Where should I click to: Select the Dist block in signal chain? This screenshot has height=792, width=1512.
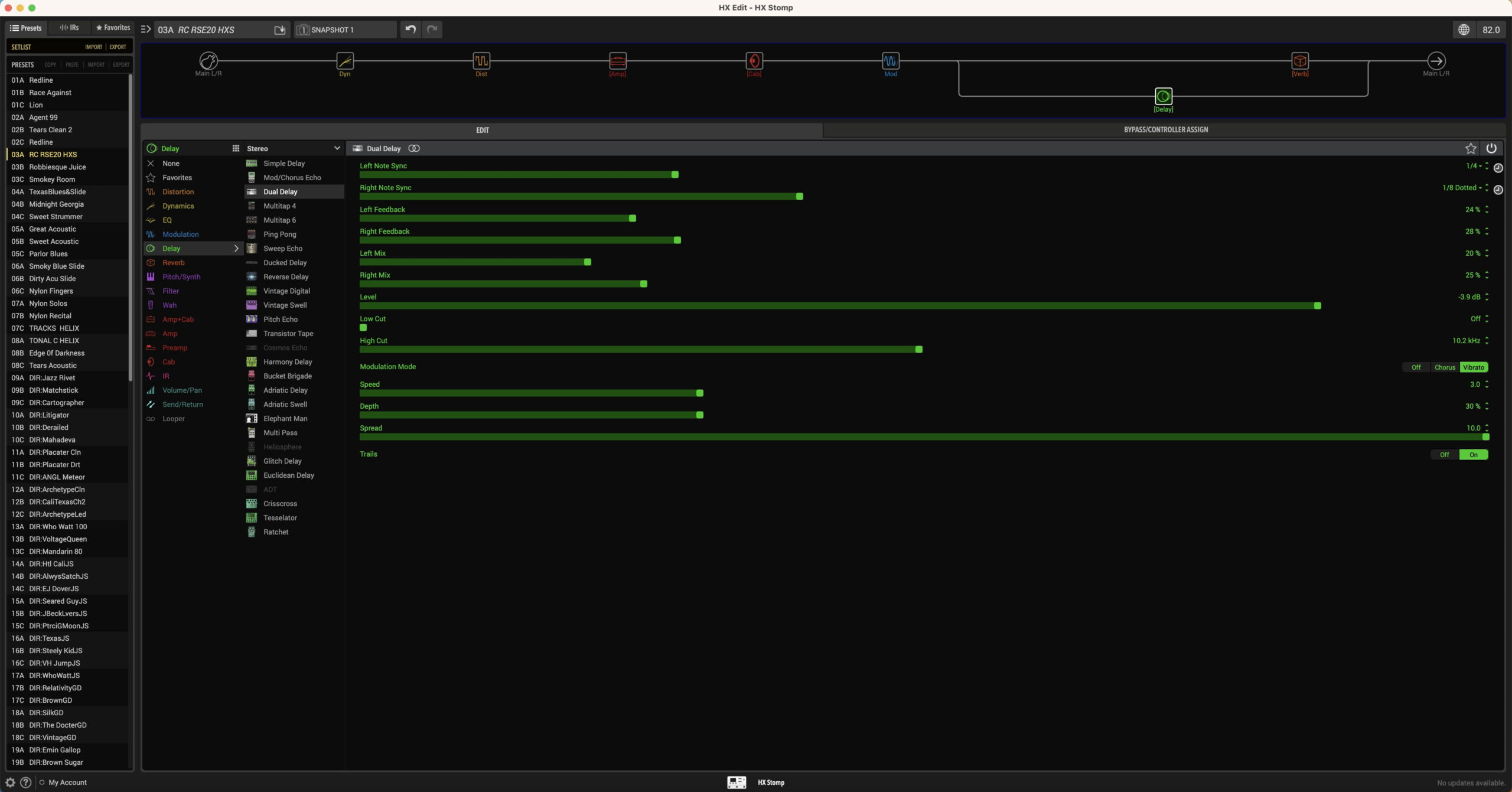click(481, 61)
